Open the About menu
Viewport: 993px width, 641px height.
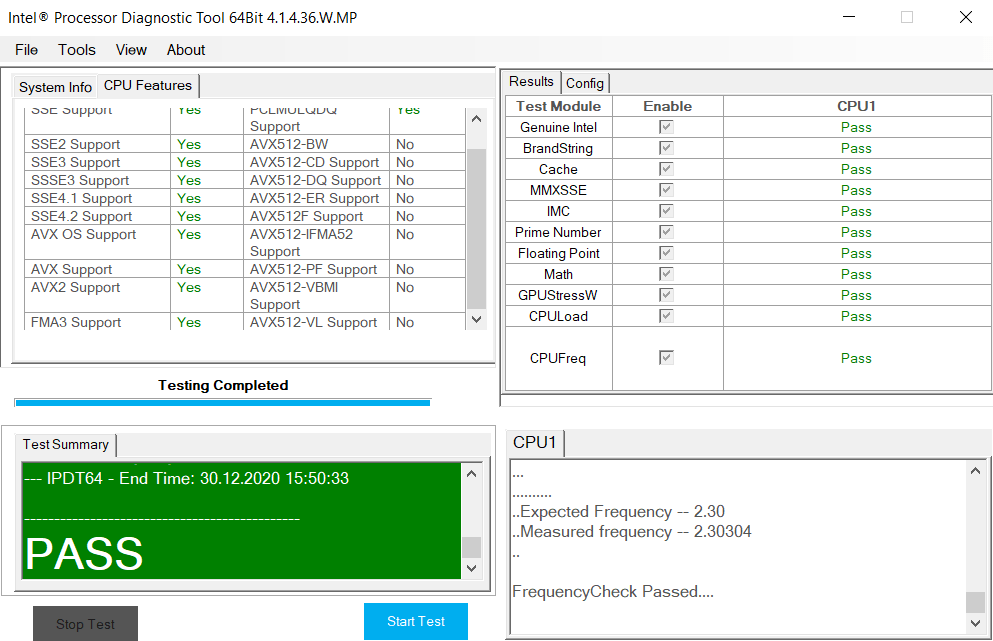pyautogui.click(x=186, y=50)
